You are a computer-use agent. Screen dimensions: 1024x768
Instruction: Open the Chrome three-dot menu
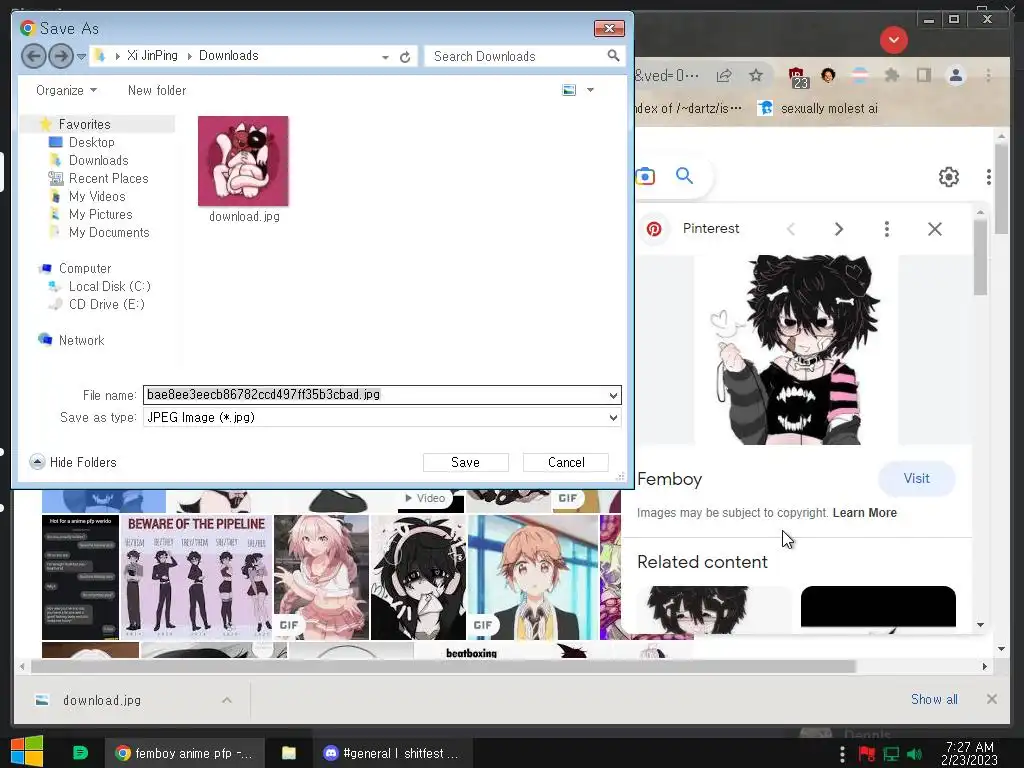[988, 76]
